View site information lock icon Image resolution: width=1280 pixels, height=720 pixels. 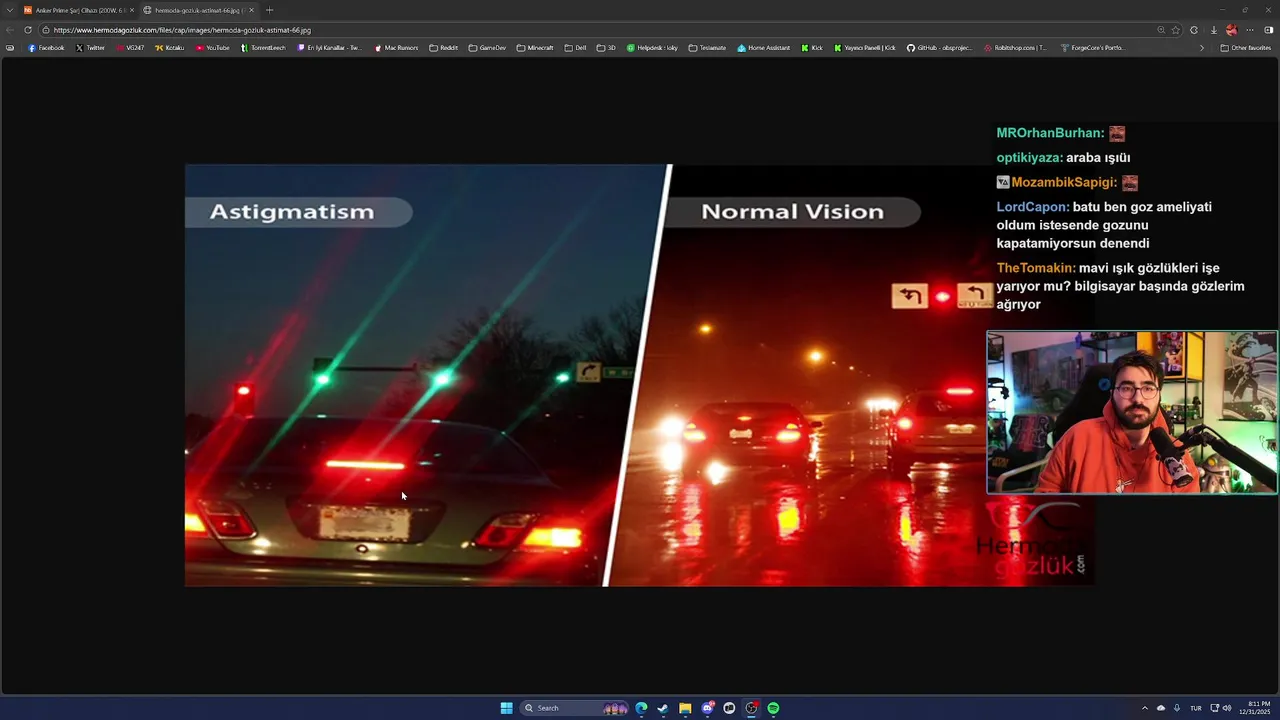[x=46, y=30]
